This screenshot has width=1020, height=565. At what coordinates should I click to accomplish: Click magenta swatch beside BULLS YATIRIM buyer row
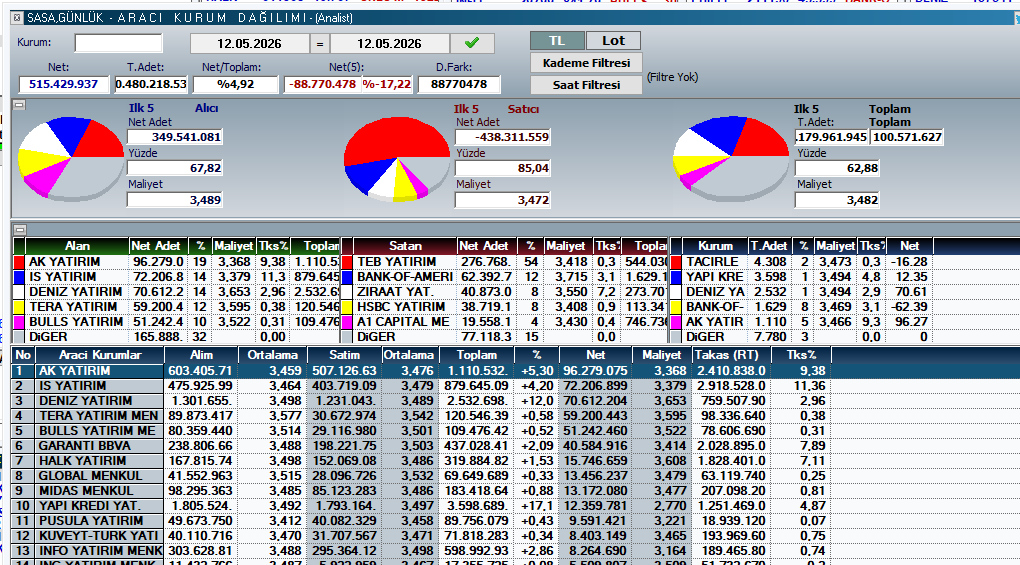(19, 322)
